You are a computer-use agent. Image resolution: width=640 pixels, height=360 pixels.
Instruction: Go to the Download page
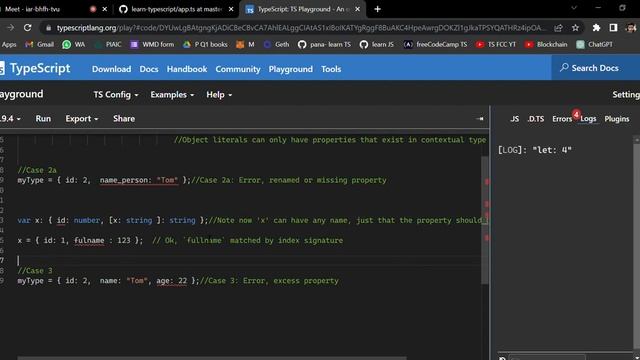[111, 69]
